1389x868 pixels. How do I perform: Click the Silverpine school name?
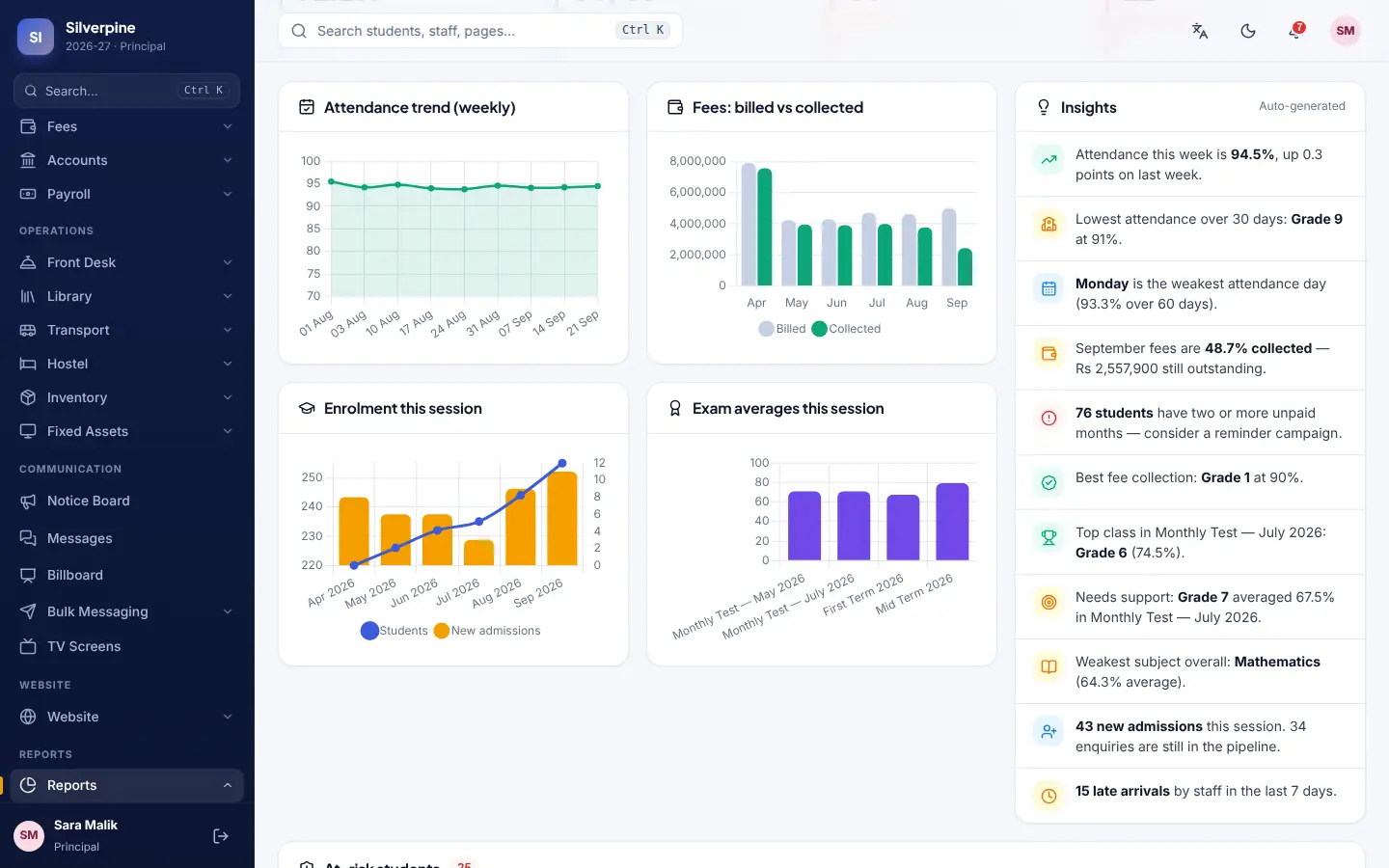coord(100,28)
